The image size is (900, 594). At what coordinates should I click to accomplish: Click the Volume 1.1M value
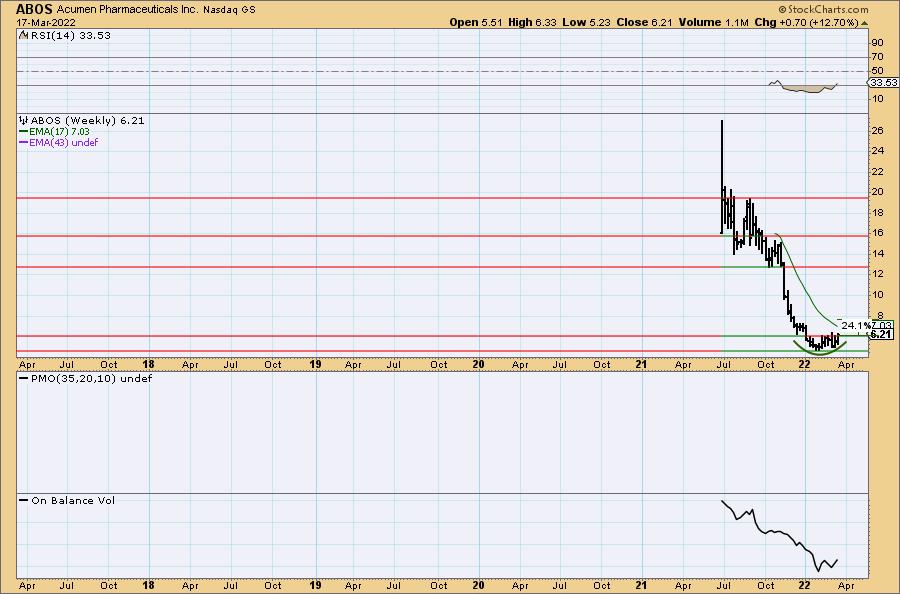coord(713,22)
